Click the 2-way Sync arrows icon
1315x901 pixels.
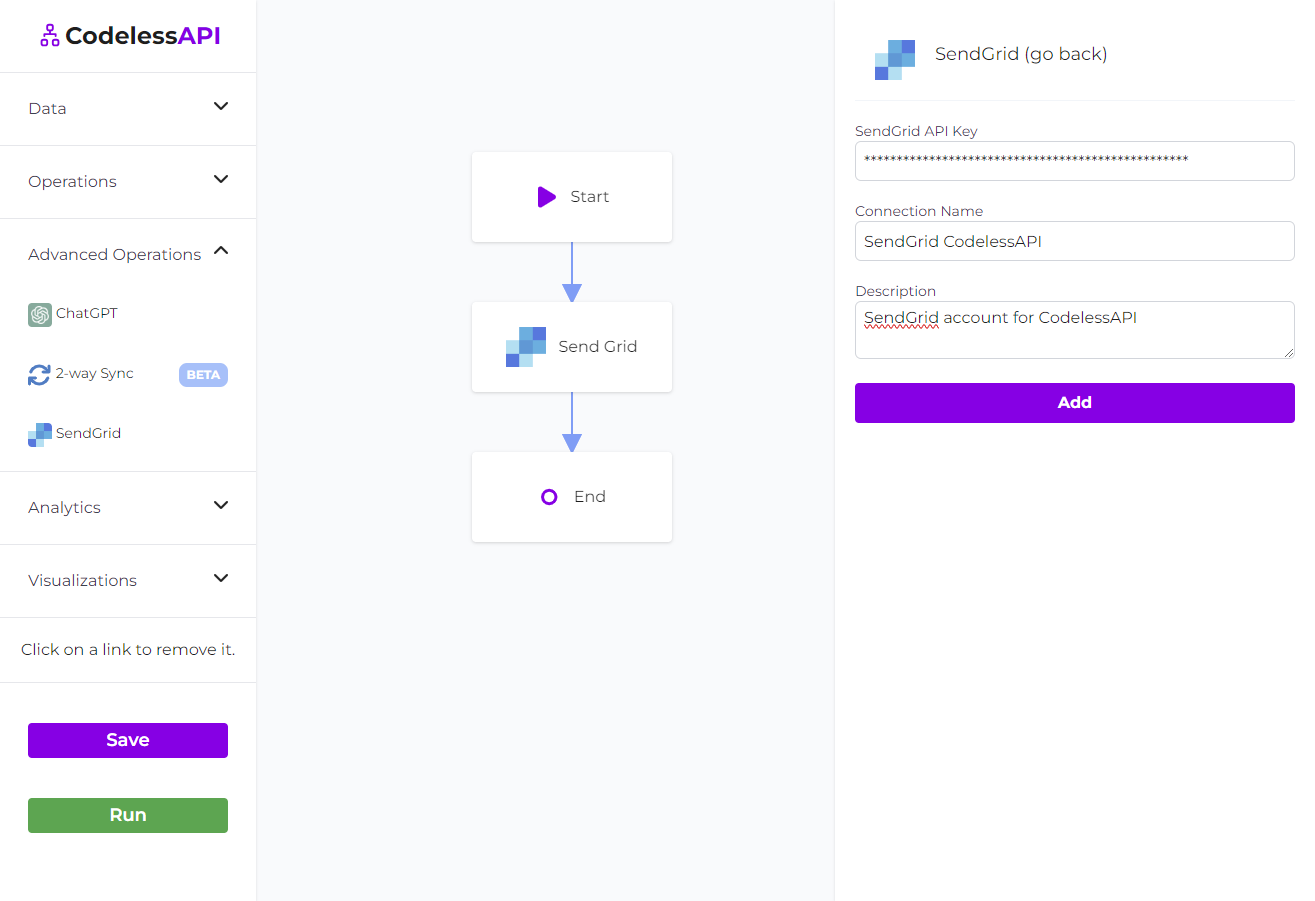coord(39,375)
